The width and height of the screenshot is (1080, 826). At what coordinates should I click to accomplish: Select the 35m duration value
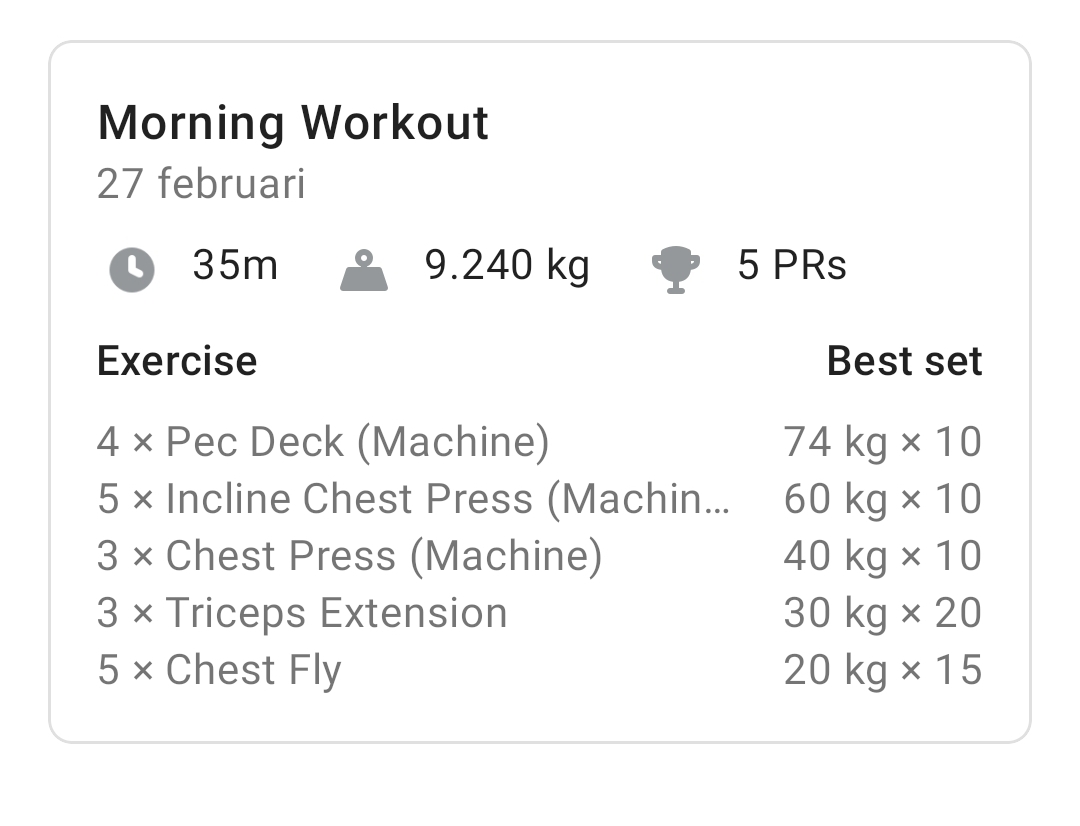[x=235, y=266]
